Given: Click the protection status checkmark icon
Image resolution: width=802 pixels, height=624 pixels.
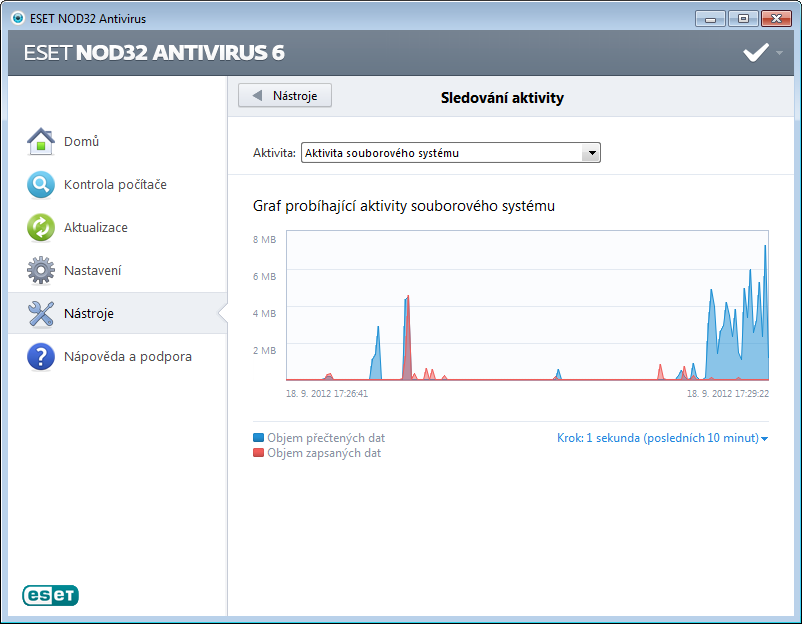Looking at the screenshot, I should point(755,52).
